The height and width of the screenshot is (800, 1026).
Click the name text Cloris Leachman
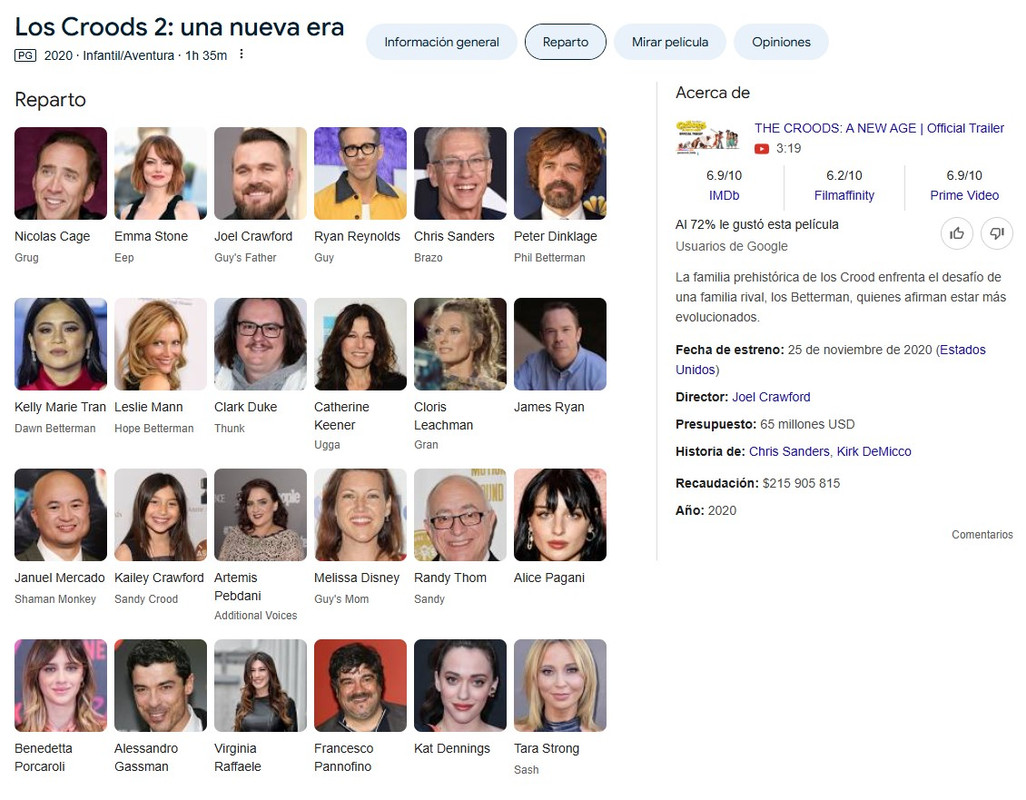(444, 416)
